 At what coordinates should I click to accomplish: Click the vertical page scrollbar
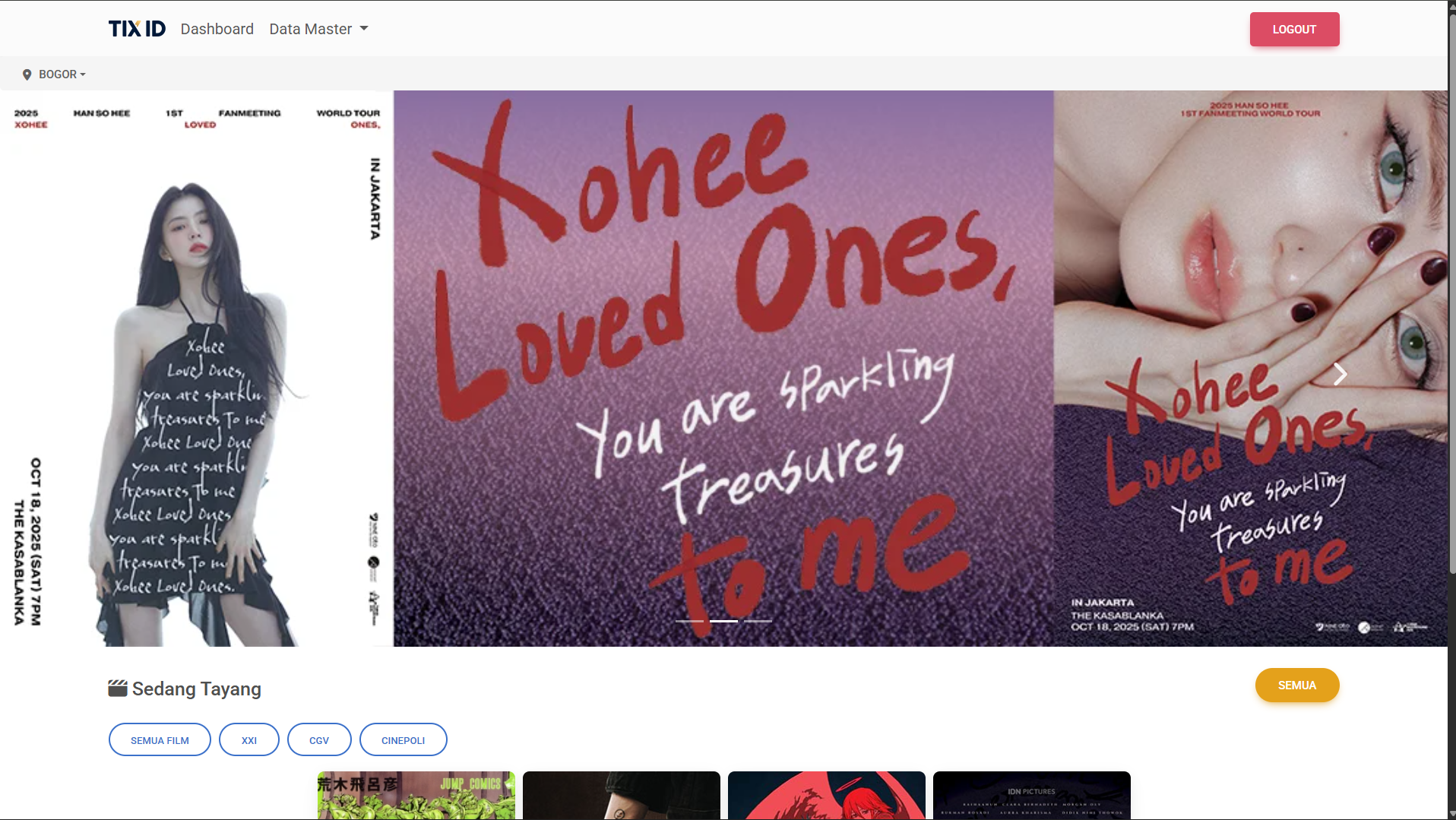1451,304
